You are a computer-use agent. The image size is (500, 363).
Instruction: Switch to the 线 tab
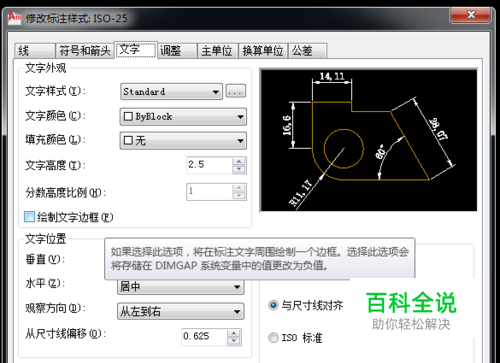pyautogui.click(x=34, y=51)
